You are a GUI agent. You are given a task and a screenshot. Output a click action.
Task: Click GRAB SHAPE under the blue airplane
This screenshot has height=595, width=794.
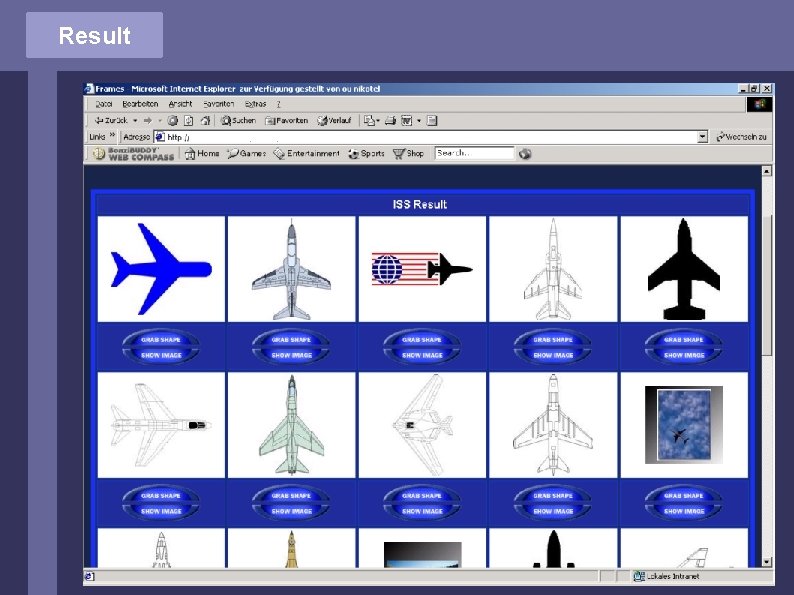point(161,340)
